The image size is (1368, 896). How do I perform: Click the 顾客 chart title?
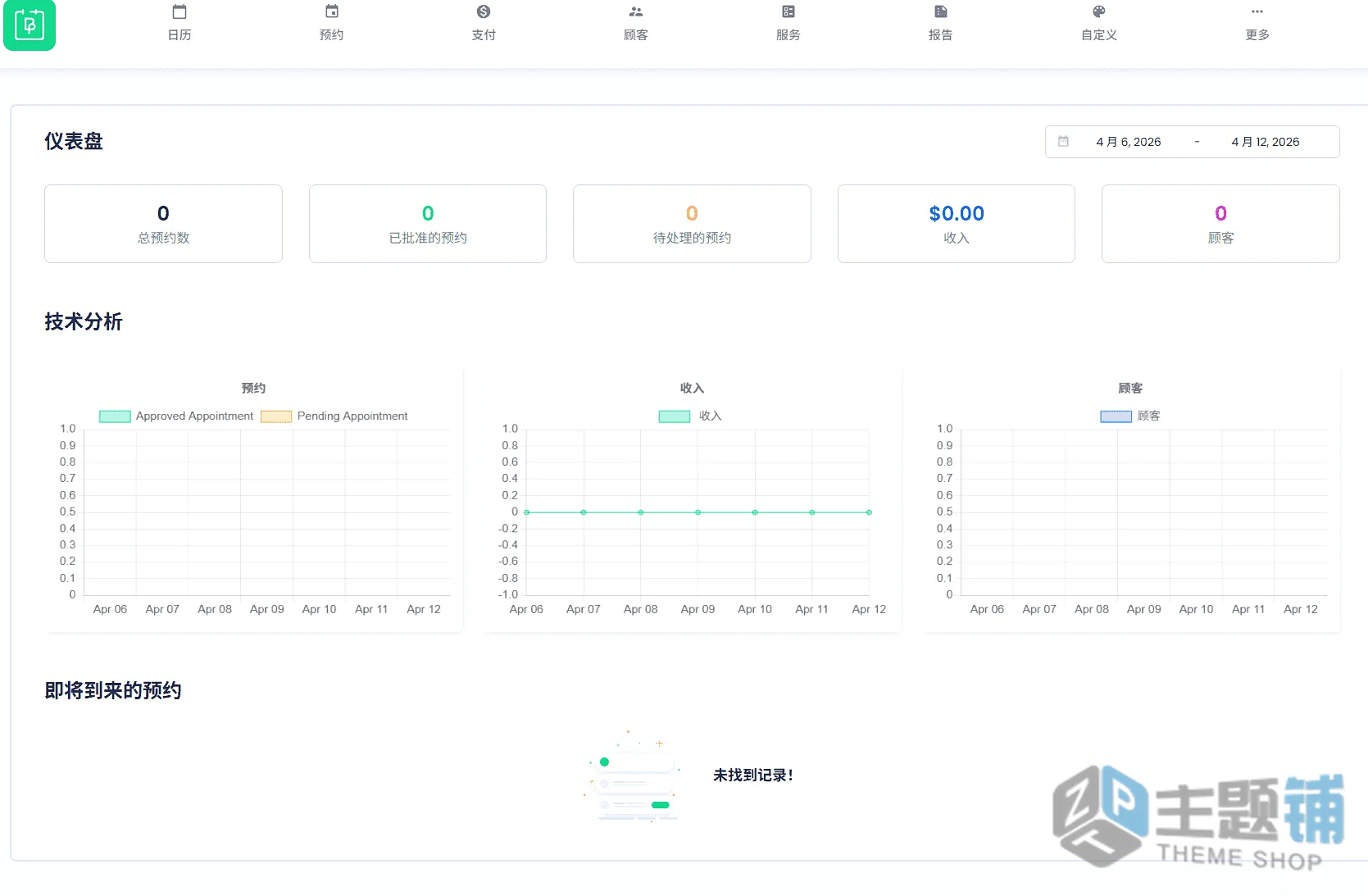click(1130, 389)
